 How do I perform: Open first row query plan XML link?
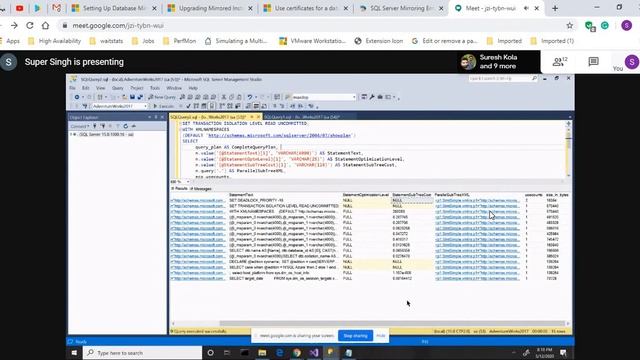198,200
